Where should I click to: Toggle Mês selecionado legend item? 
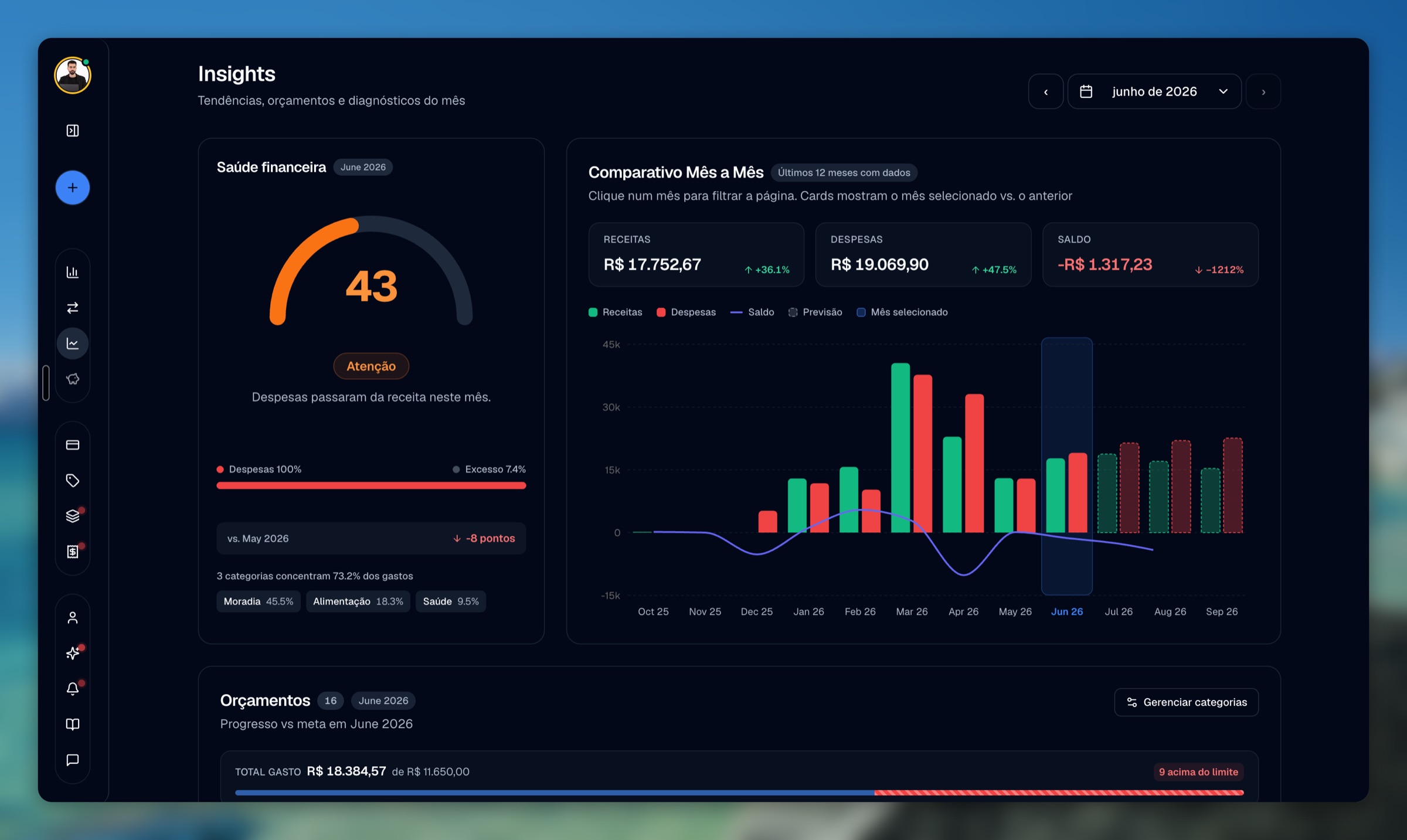[x=902, y=312]
